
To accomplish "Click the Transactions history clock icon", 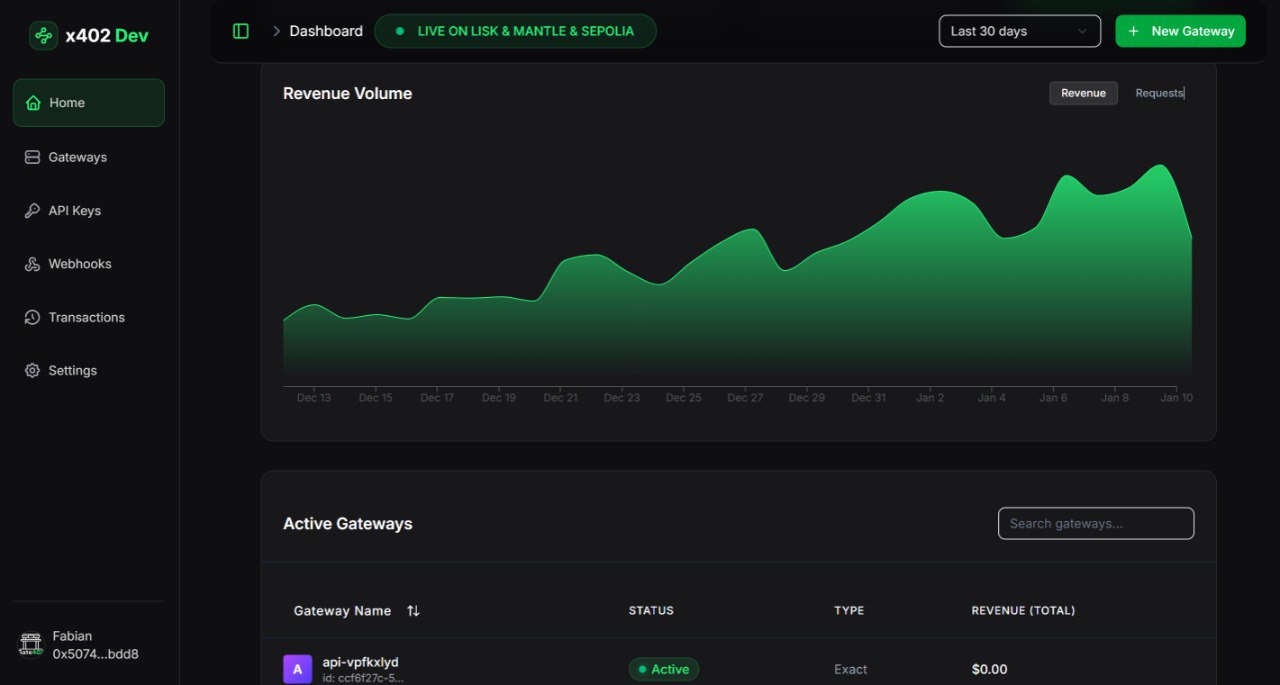I will tap(32, 317).
